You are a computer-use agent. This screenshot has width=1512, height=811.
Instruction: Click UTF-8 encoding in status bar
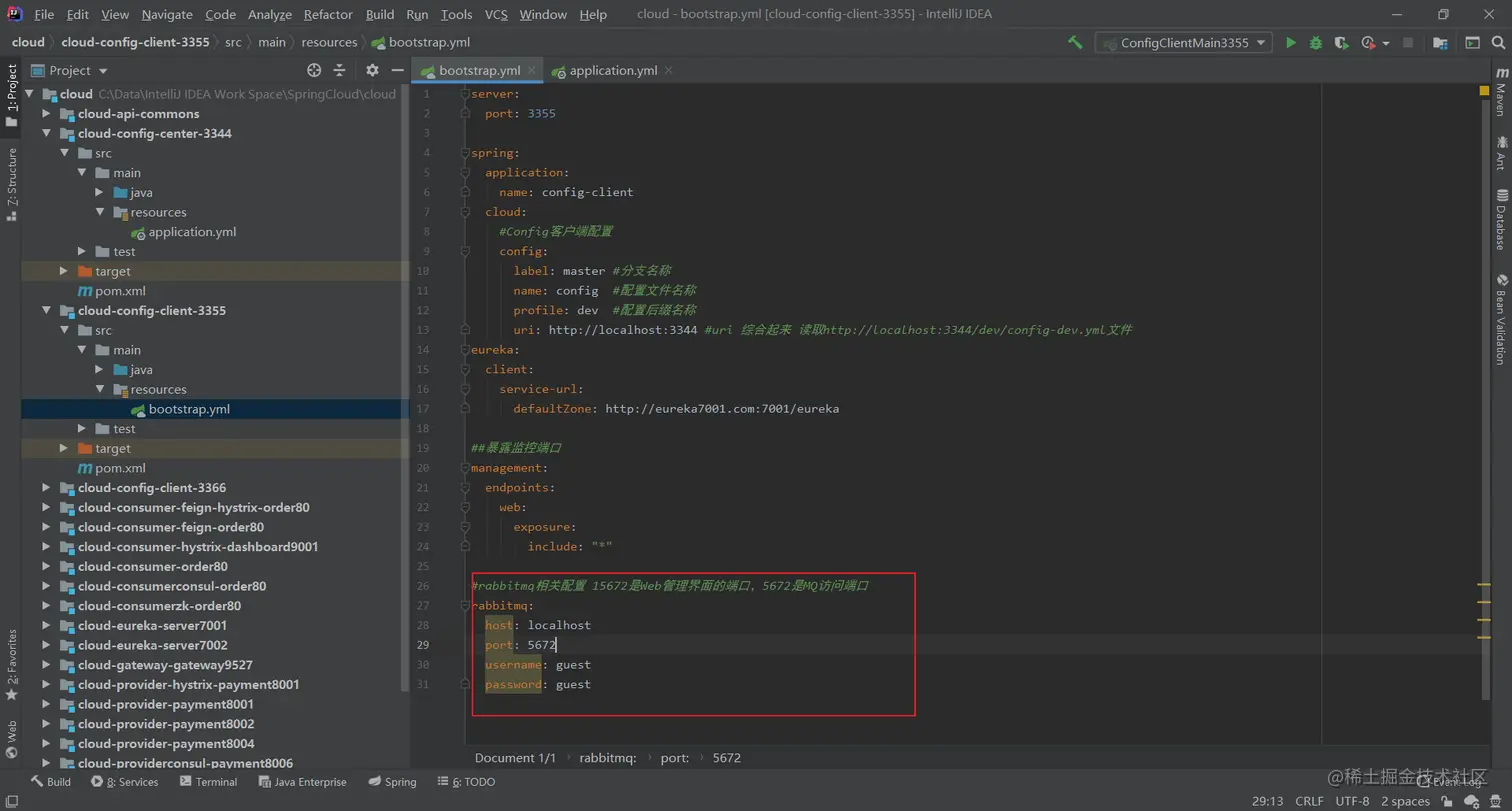point(1352,801)
